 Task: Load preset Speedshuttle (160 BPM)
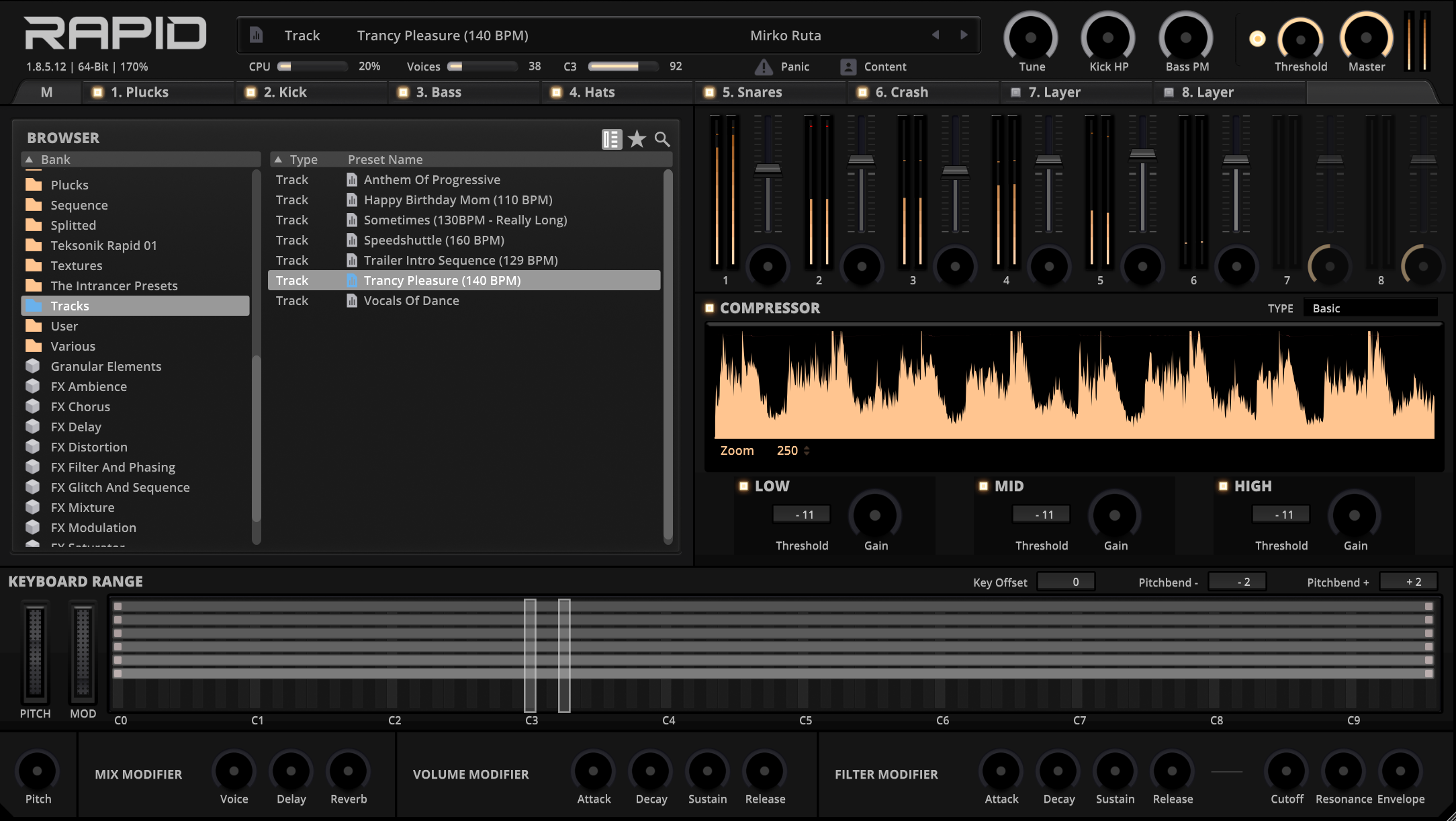[x=464, y=240]
